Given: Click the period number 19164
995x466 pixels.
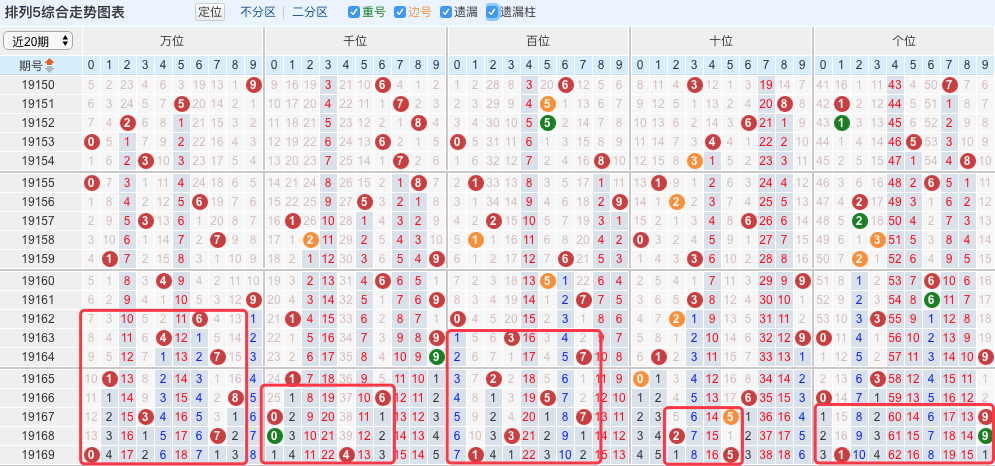Looking at the screenshot, I should click(x=38, y=357).
